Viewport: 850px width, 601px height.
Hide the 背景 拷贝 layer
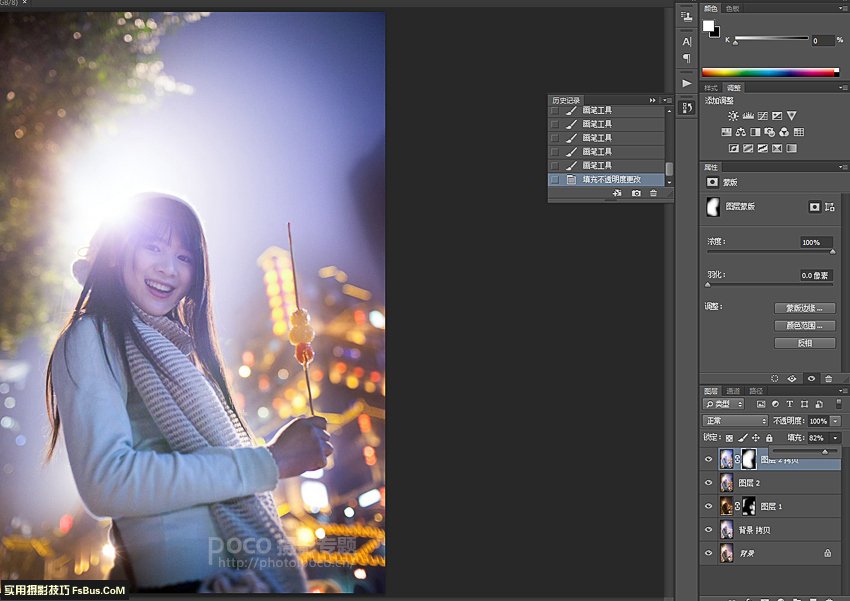pos(708,530)
